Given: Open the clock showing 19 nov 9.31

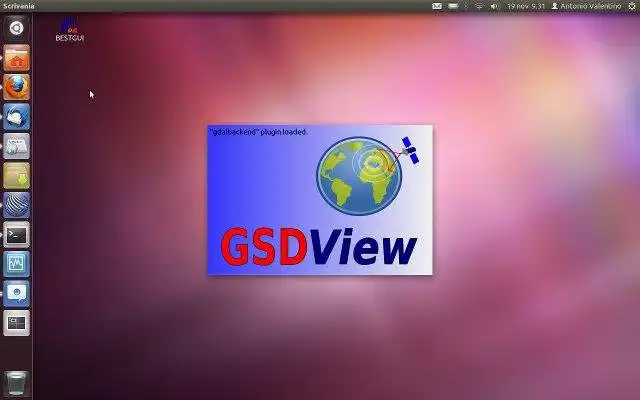Looking at the screenshot, I should coord(526,6).
